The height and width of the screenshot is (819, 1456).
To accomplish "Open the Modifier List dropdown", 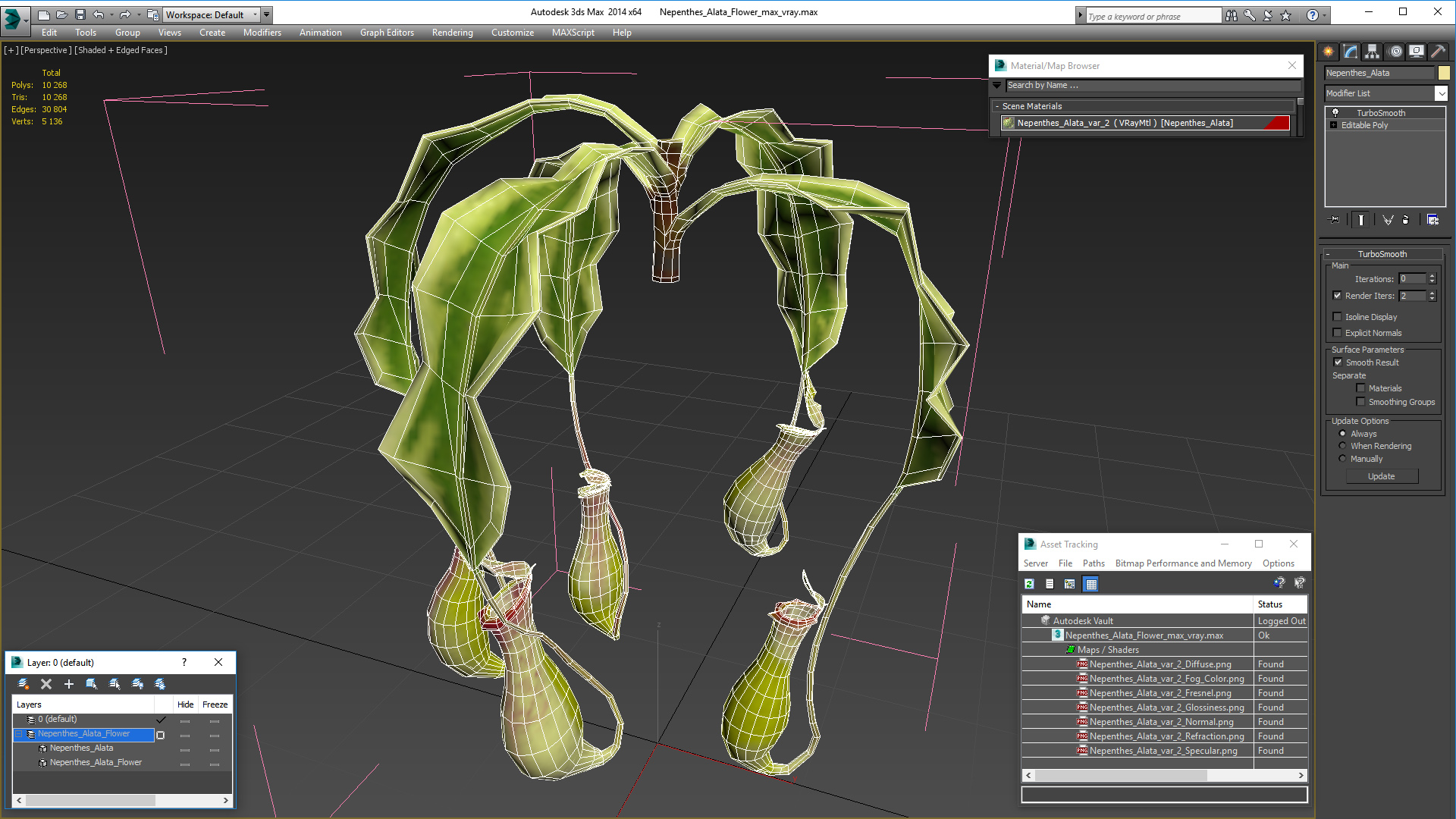I will 1441,93.
